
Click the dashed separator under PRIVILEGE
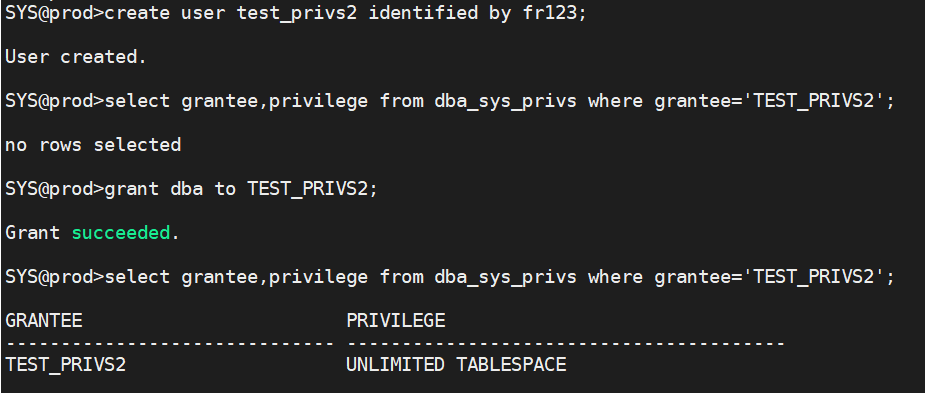[x=566, y=343]
